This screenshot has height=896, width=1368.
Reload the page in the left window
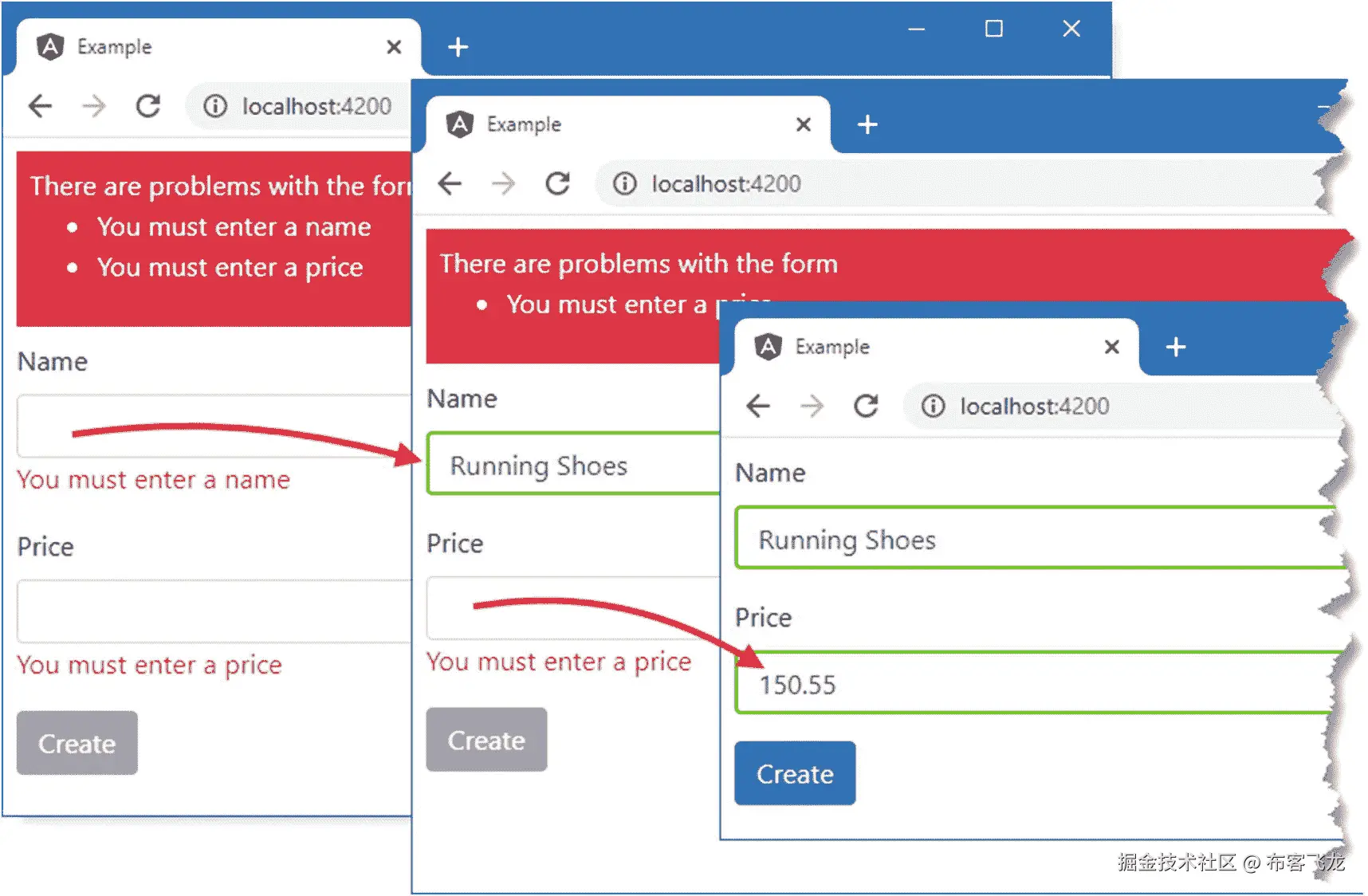(x=148, y=106)
